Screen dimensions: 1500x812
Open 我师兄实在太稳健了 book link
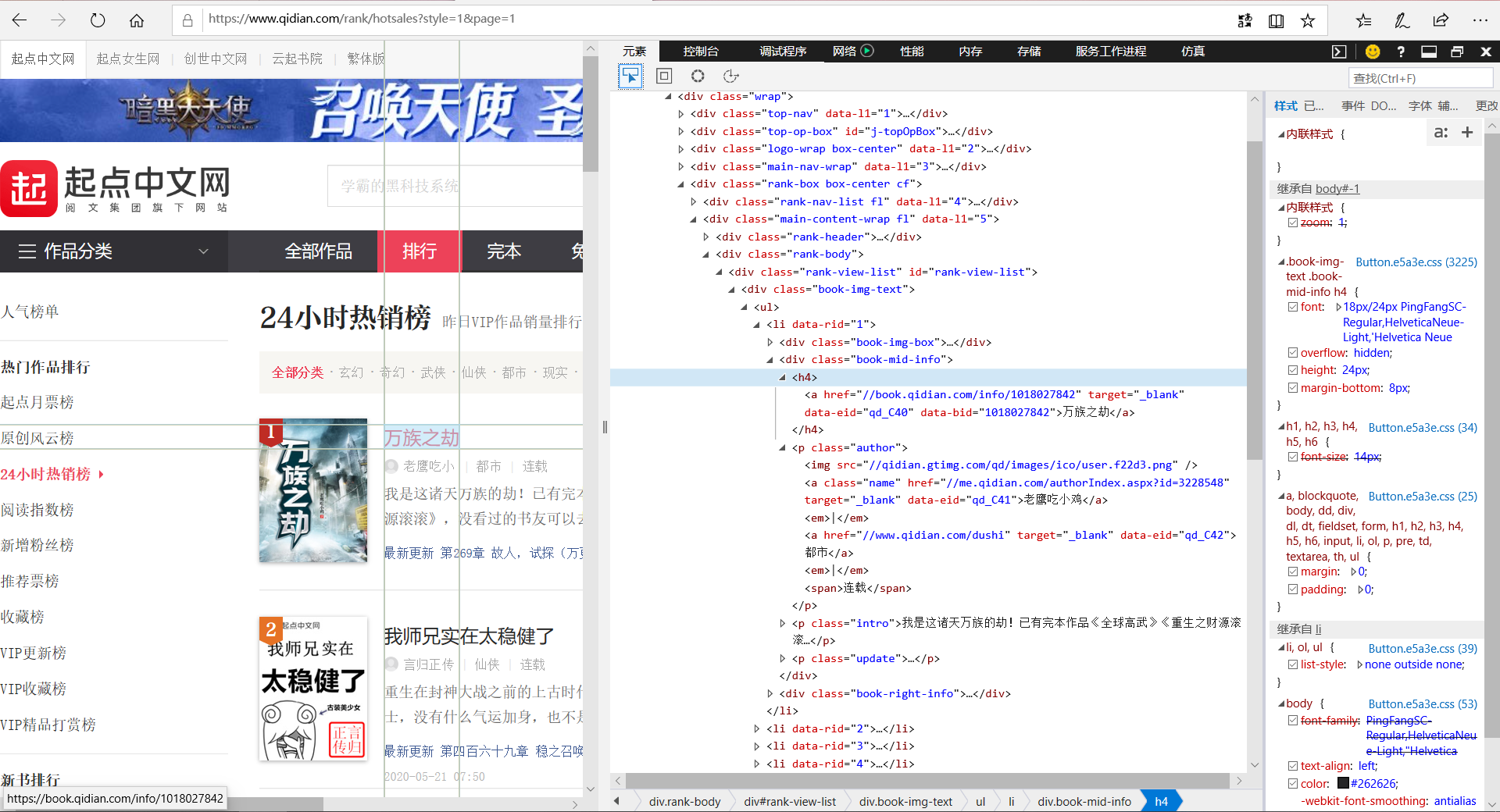tap(469, 636)
